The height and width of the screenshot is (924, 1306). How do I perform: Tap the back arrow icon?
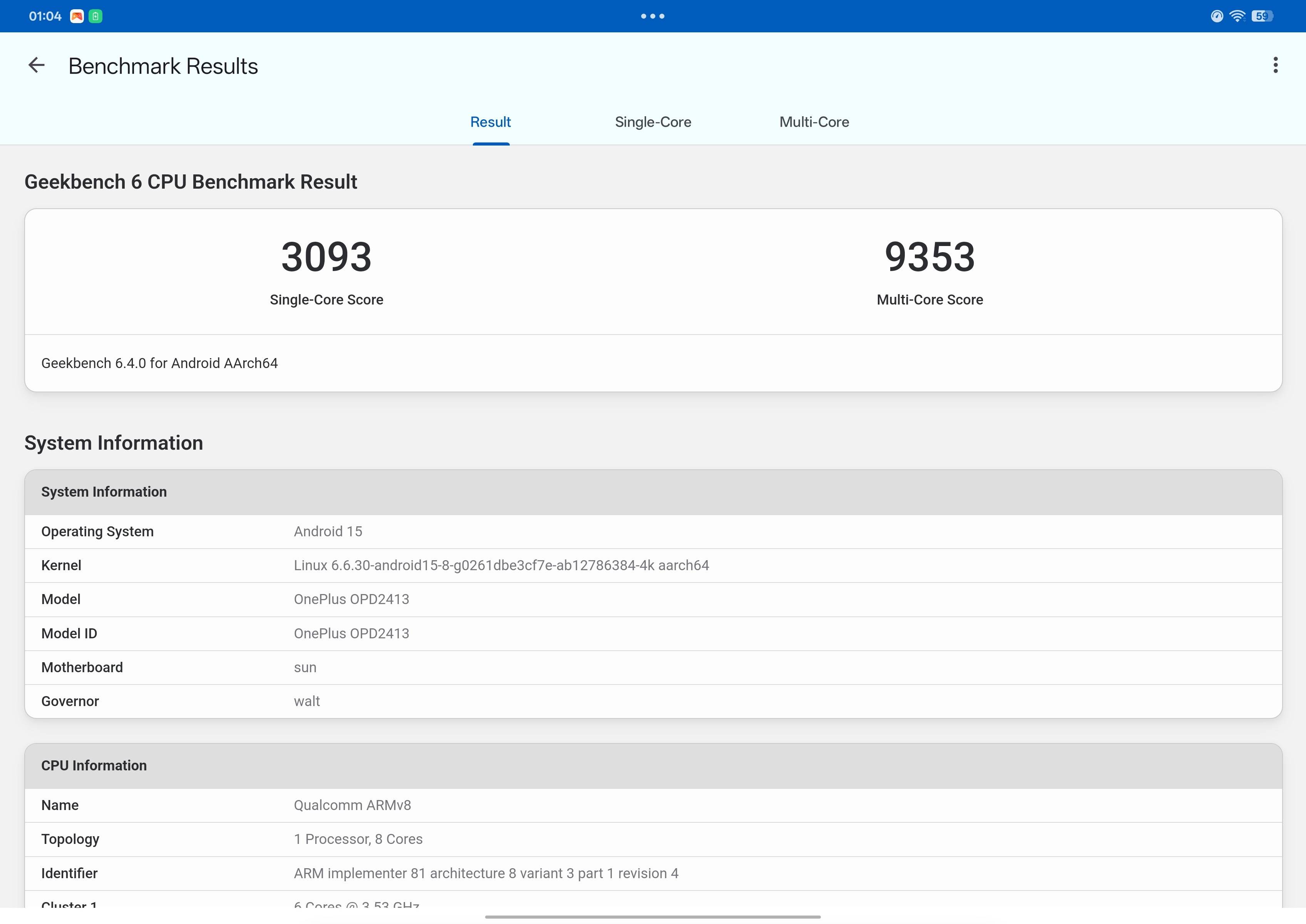37,65
